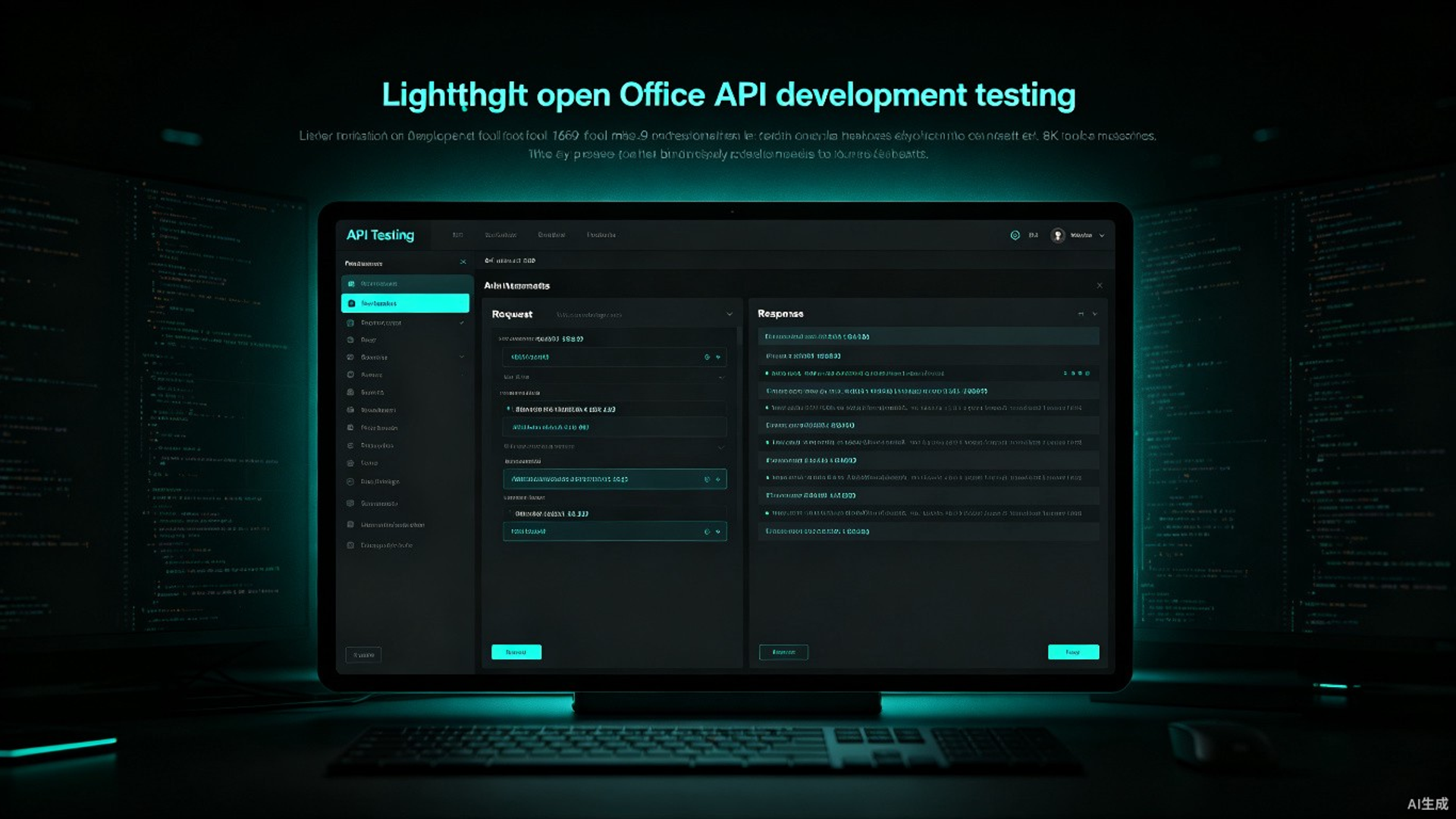The height and width of the screenshot is (819, 1456).
Task: Expand the Request panel header chevron
Action: [730, 314]
